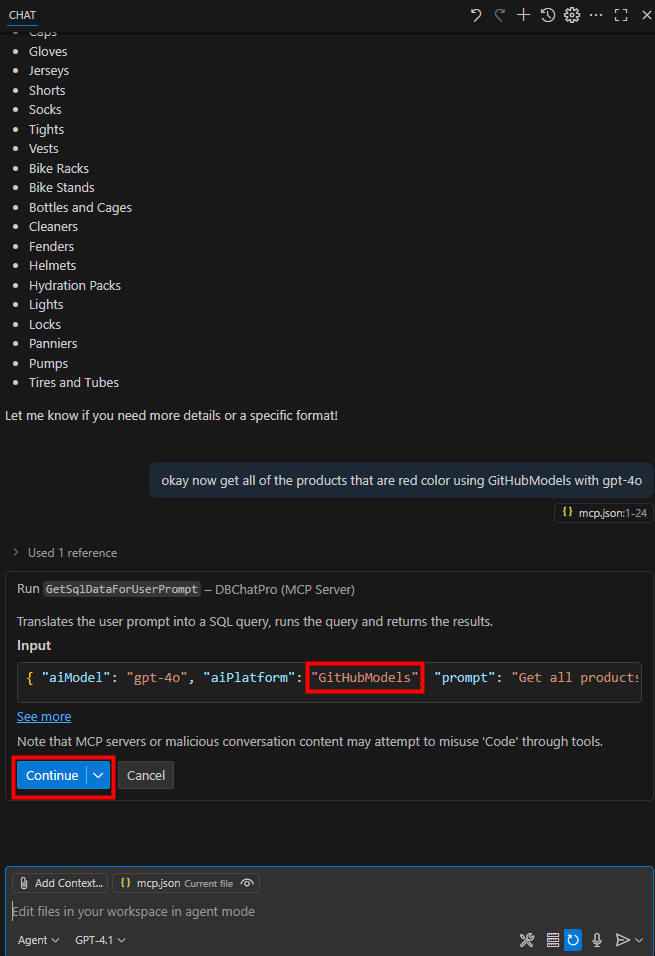655x956 pixels.
Task: Open Continue button dropdown arrow
Action: click(98, 776)
